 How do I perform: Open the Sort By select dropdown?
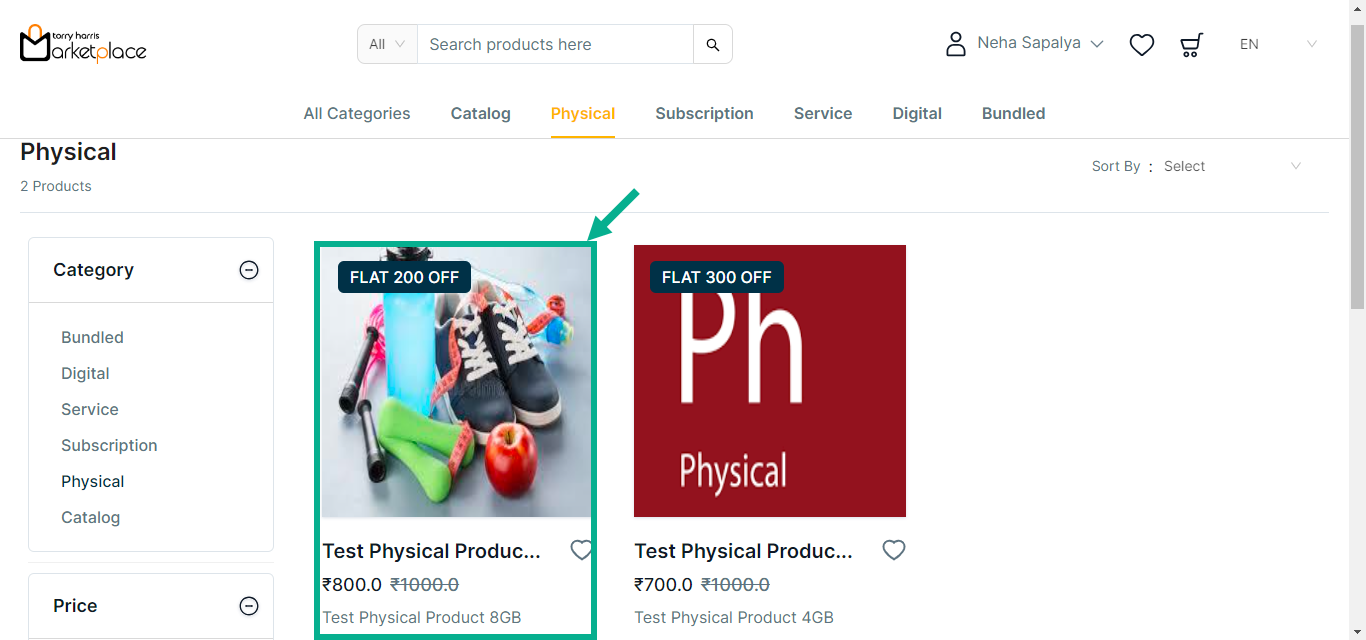click(x=1232, y=166)
